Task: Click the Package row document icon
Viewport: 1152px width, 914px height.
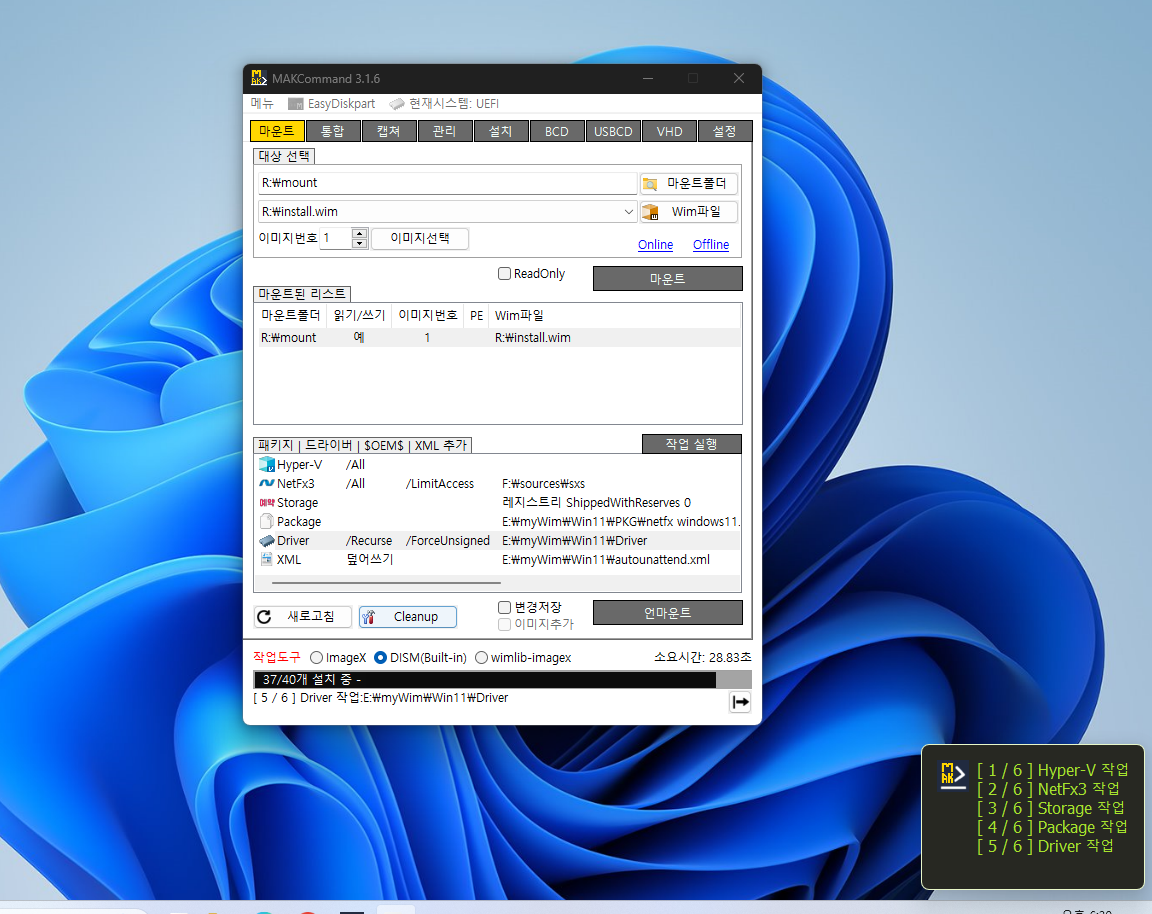Action: (267, 522)
